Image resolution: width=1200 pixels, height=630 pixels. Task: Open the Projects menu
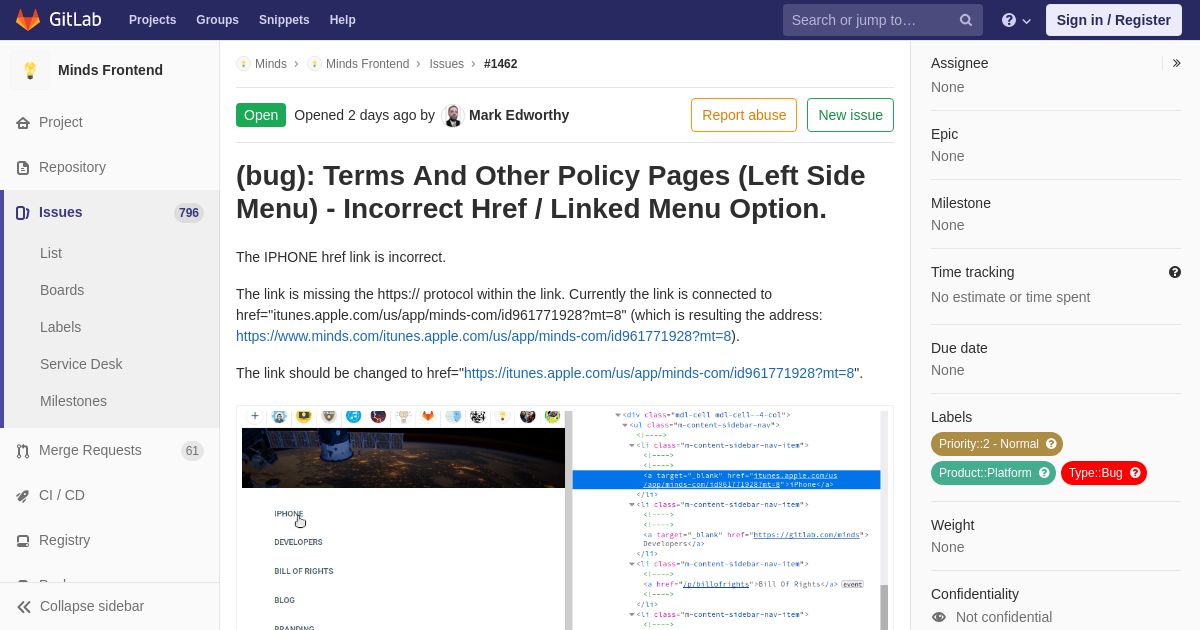(152, 20)
